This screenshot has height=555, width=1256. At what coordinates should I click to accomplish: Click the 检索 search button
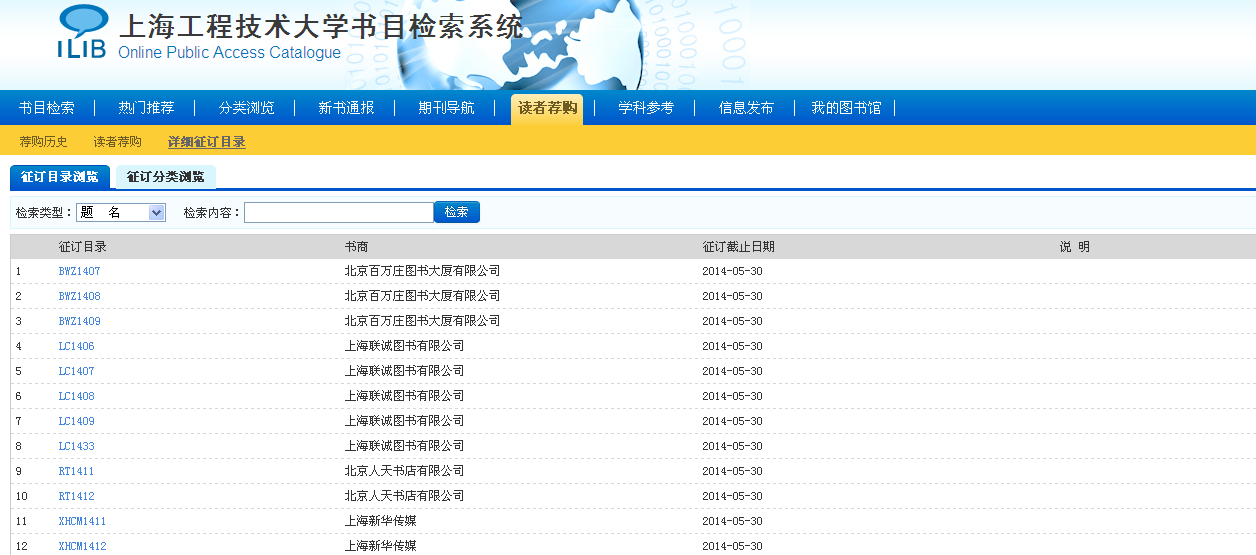[x=457, y=212]
